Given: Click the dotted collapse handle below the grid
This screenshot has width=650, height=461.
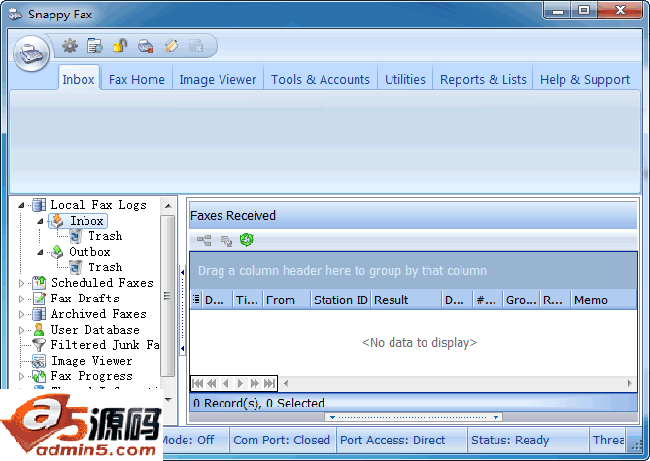Looking at the screenshot, I should [x=414, y=417].
